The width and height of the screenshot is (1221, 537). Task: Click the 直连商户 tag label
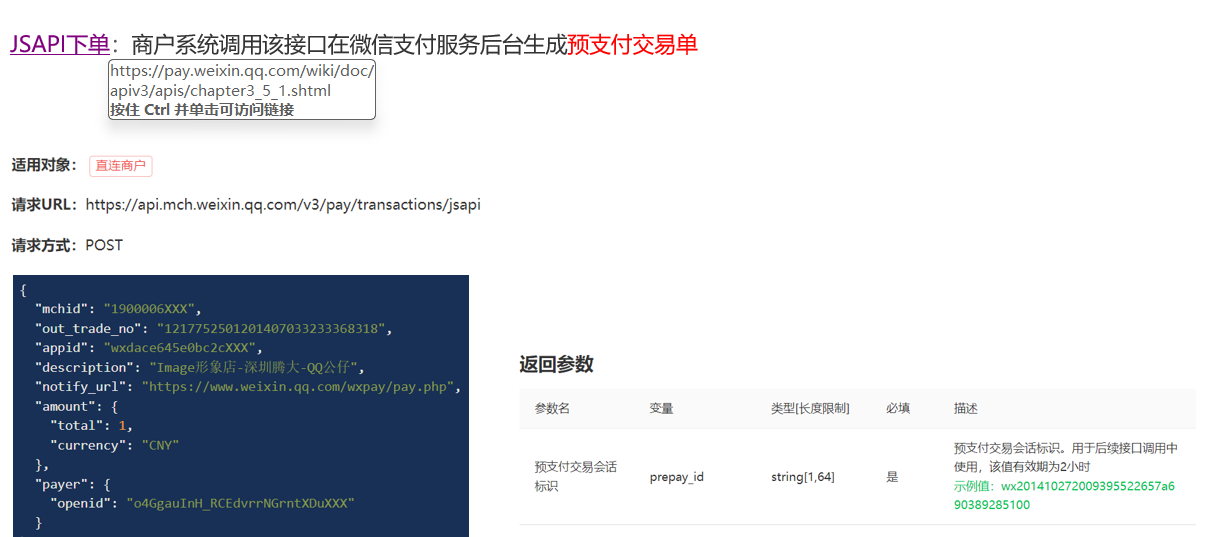point(121,166)
